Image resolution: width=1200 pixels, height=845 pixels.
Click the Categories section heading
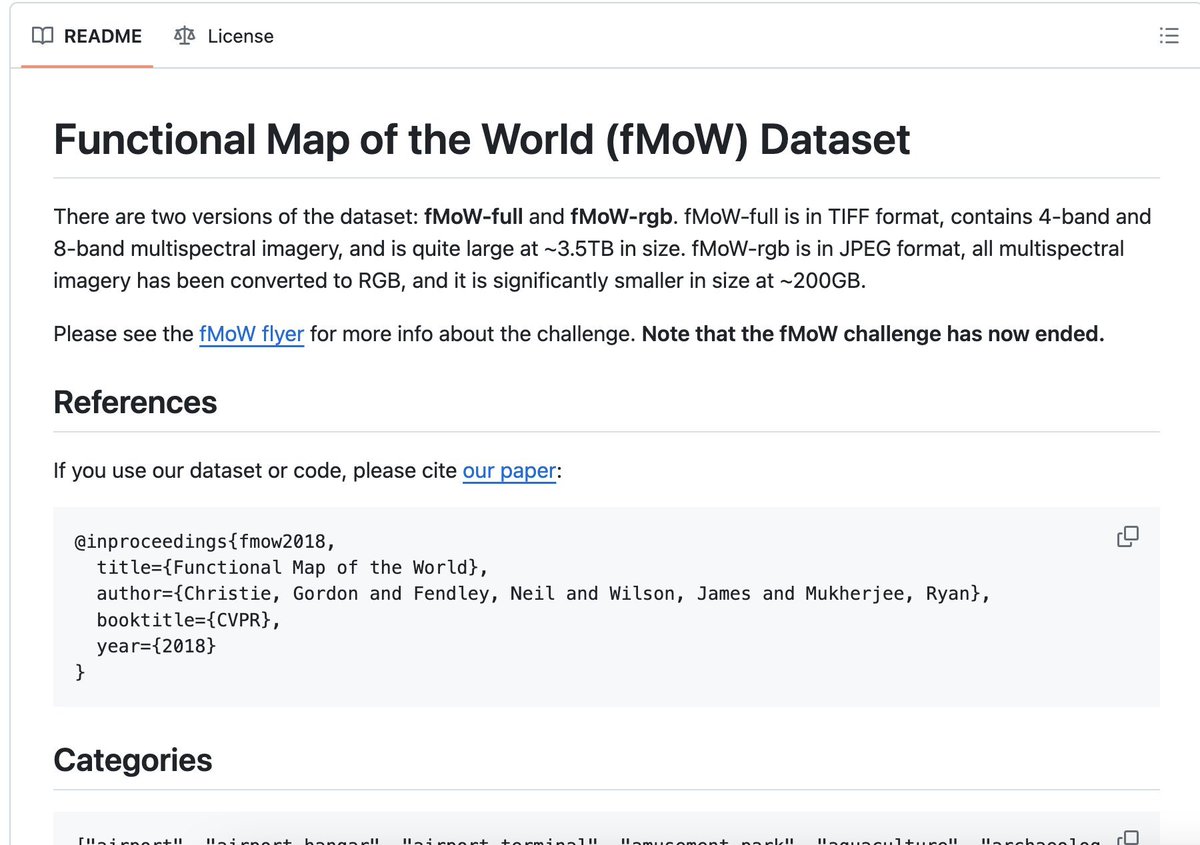pyautogui.click(x=132, y=760)
